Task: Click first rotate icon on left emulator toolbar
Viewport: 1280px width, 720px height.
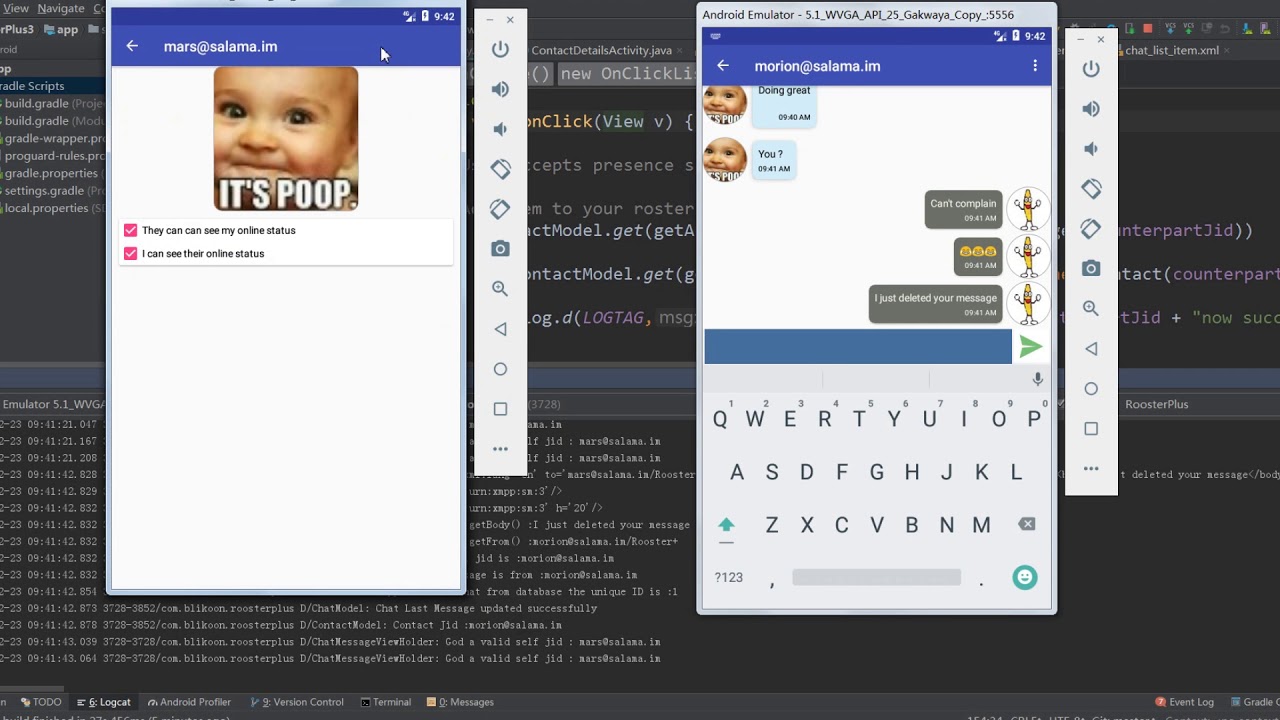Action: coord(500,169)
